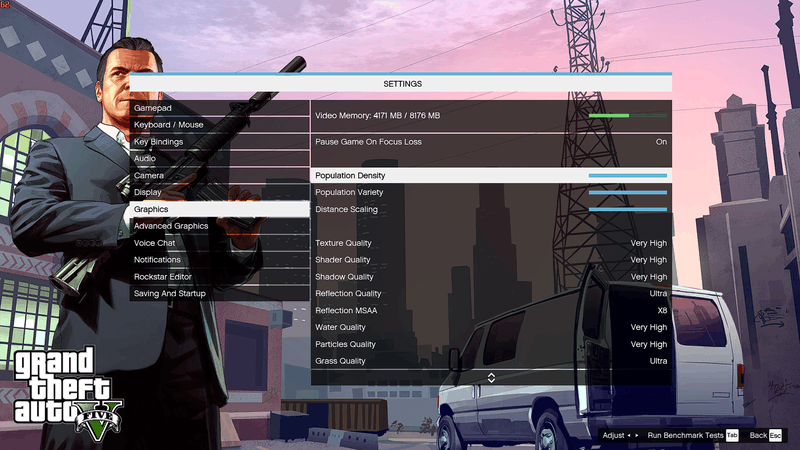Click the Tab key icon
Viewport: 800px width, 450px height.
click(732, 435)
